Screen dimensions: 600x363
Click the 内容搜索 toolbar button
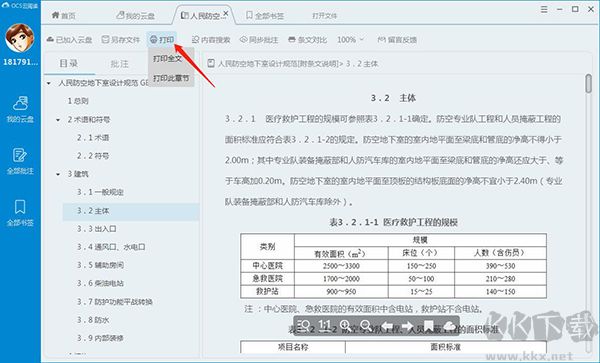[x=211, y=40]
